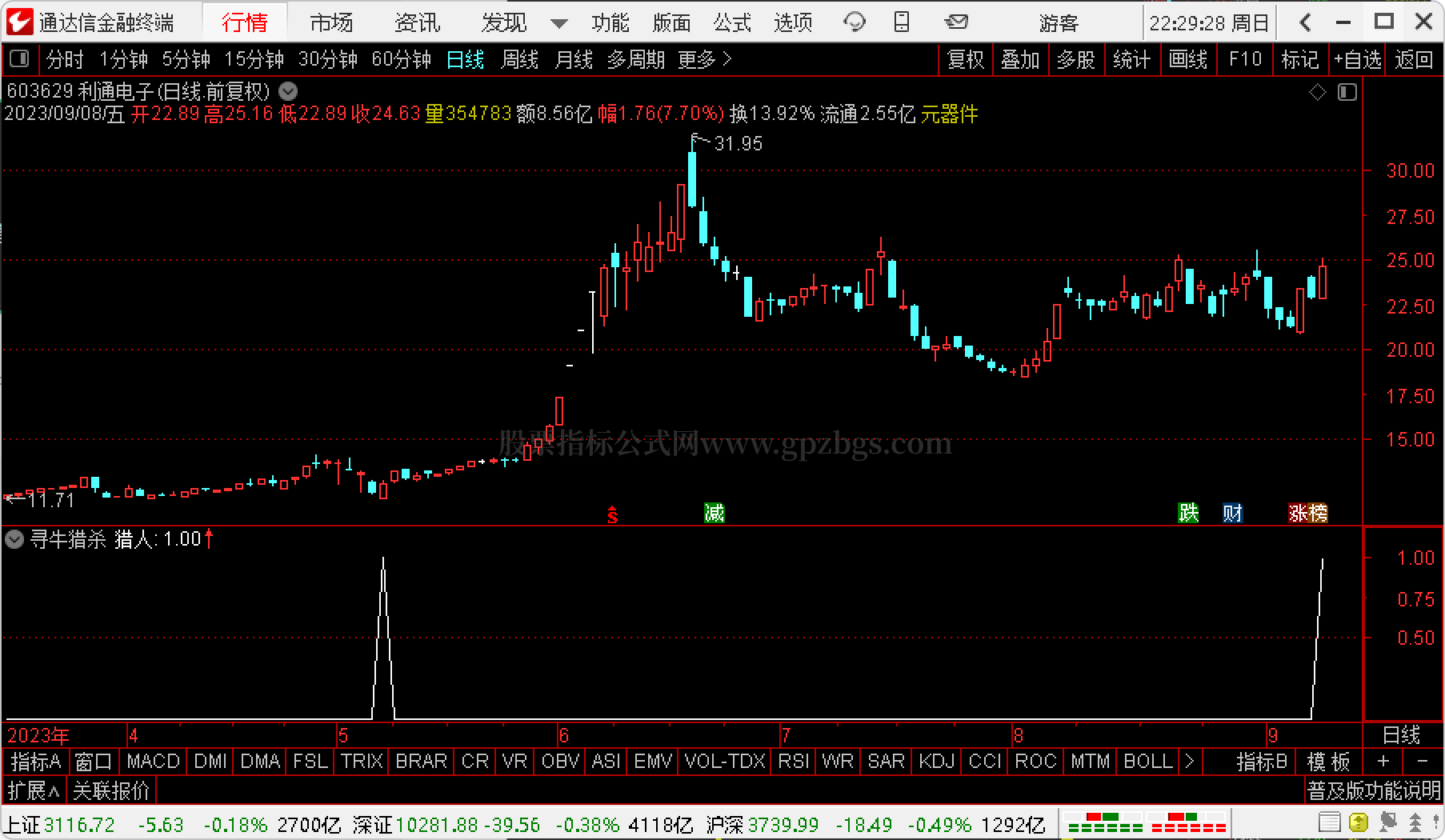Click the diamond icon above price axis
Image resolution: width=1445 pixels, height=840 pixels.
pos(1318,93)
